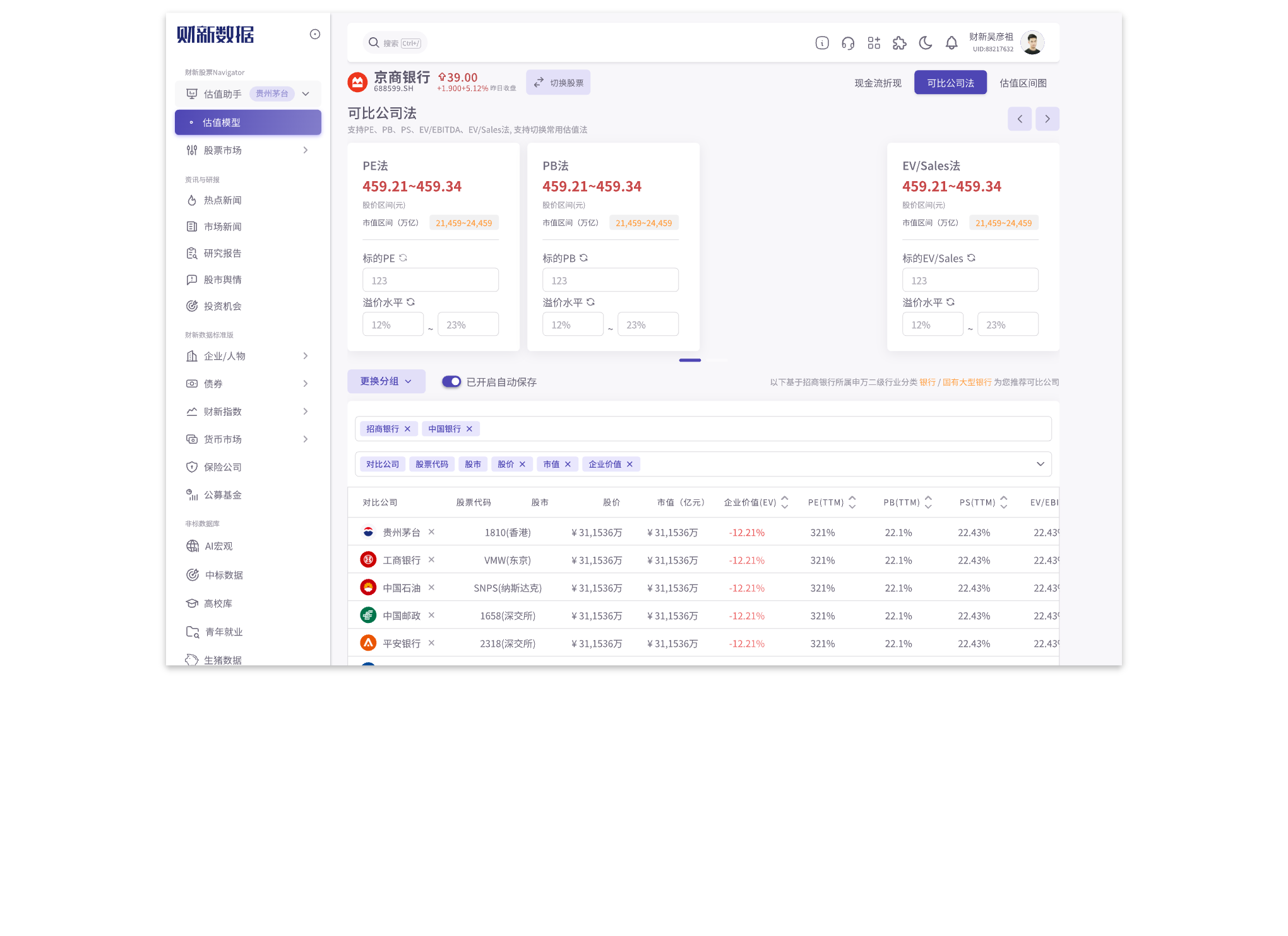The image size is (1288, 936).
Task: Switch to dark mode moon icon
Action: click(x=926, y=43)
